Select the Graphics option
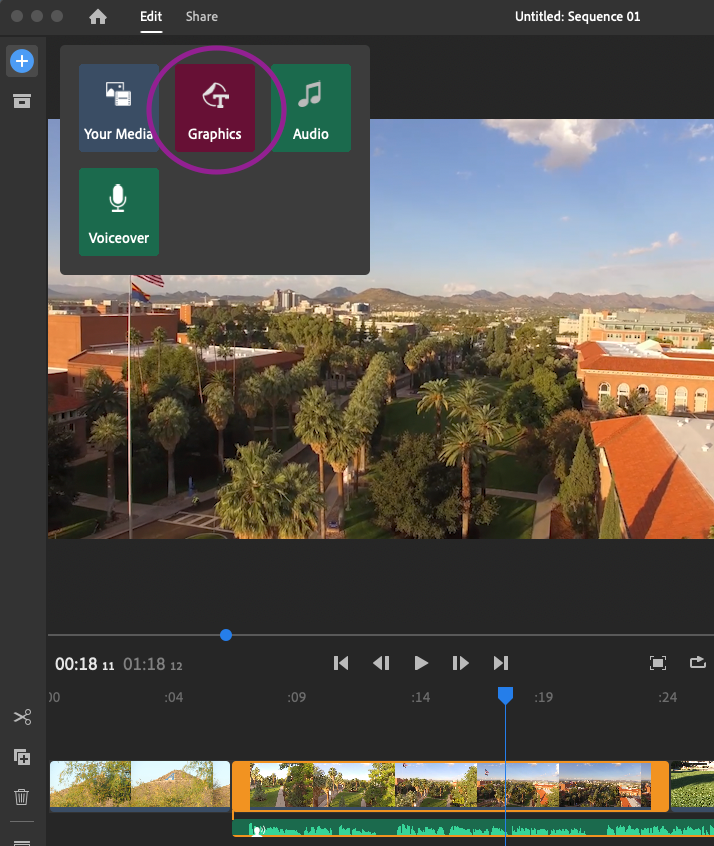Image resolution: width=714 pixels, height=846 pixels. click(x=215, y=108)
